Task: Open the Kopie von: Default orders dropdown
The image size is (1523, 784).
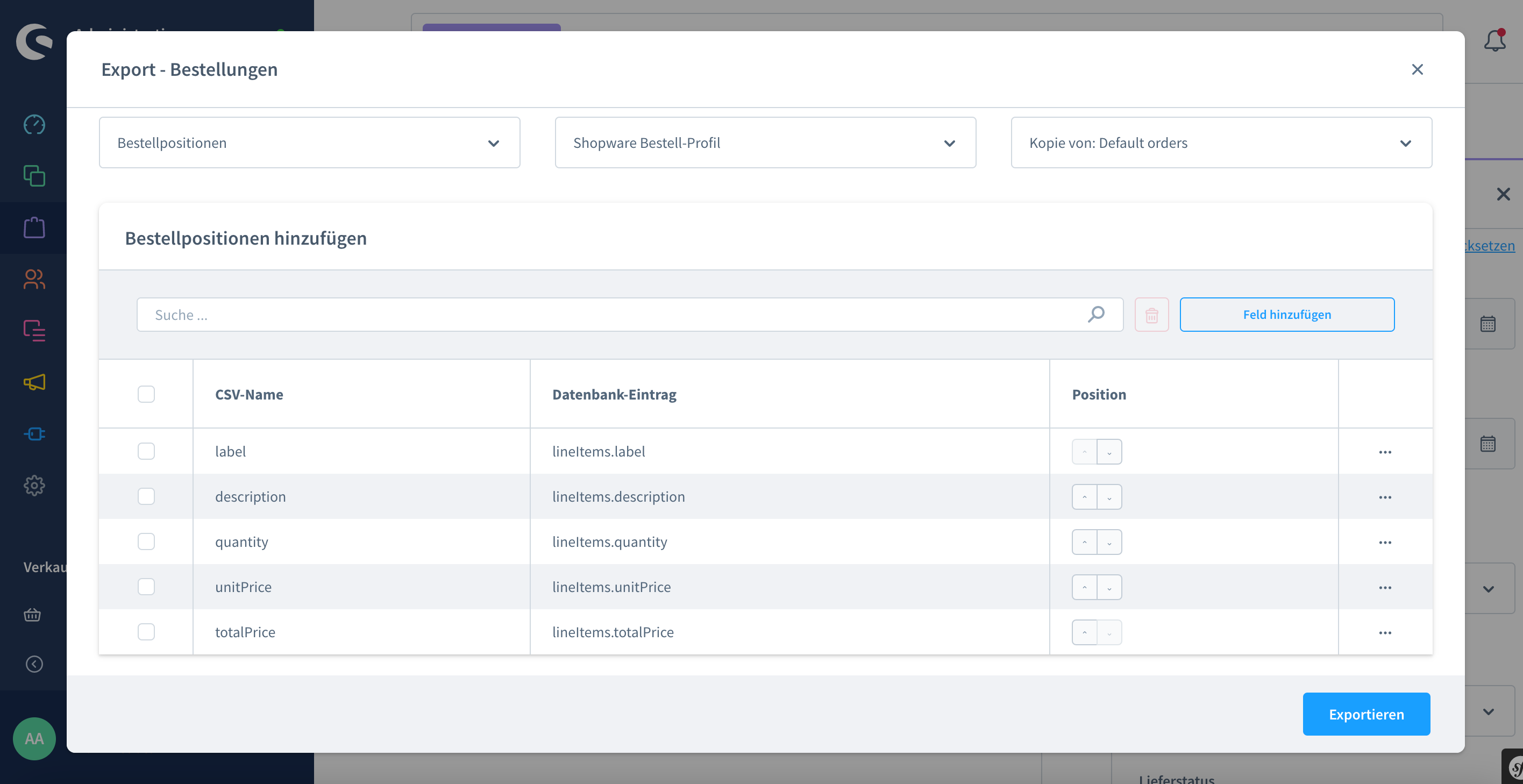Action: [1221, 142]
